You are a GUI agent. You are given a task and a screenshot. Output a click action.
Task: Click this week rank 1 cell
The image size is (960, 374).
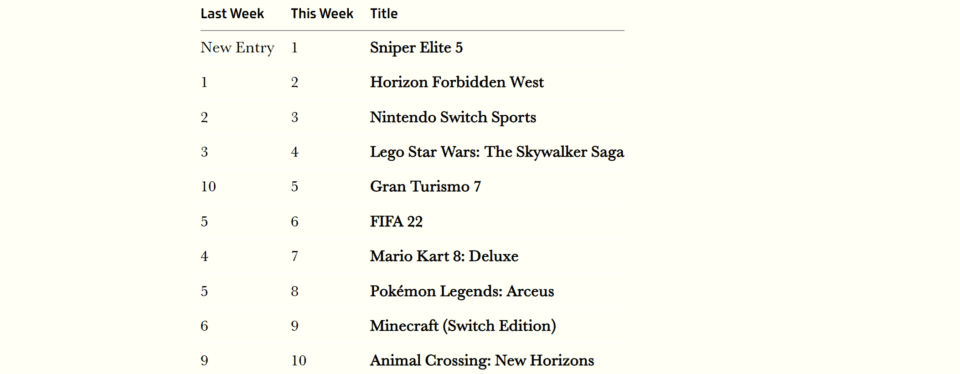[x=294, y=48]
